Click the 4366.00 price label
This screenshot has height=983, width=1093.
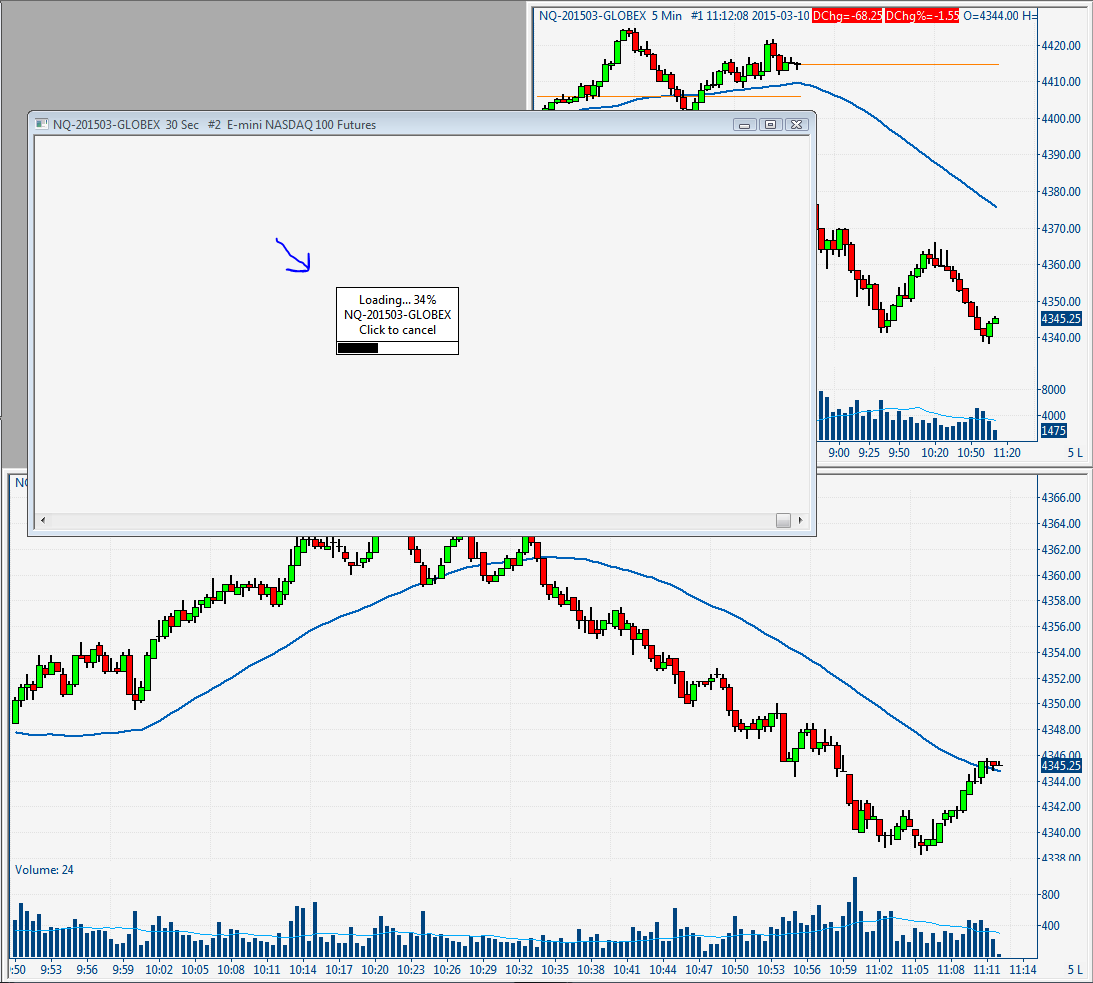tap(1061, 498)
